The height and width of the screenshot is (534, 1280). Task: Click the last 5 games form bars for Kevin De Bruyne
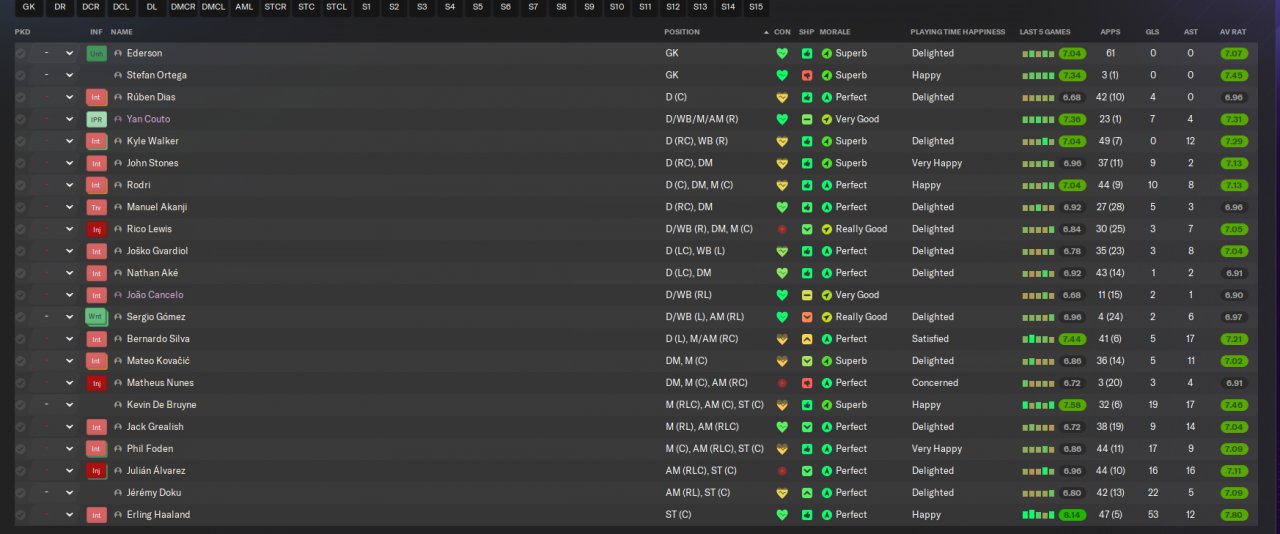coord(1038,405)
